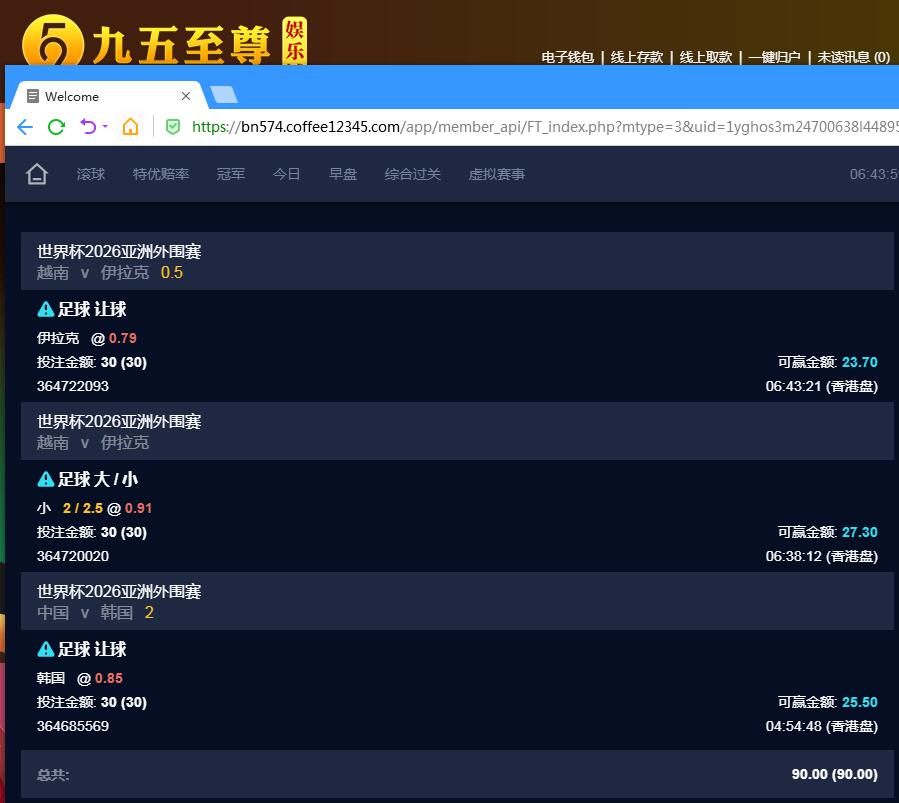899x803 pixels.
Task: Open the dropdown beside the undo arrow
Action: click(x=105, y=126)
